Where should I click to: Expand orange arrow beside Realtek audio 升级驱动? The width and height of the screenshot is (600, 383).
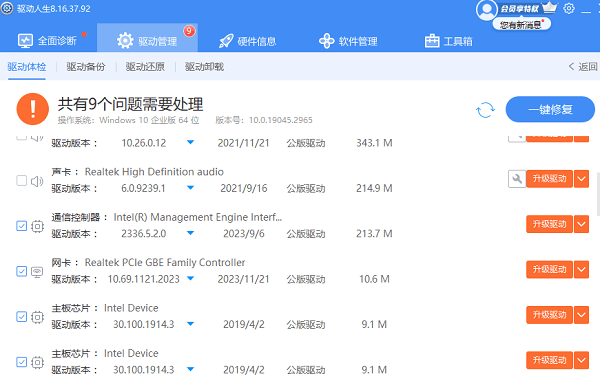click(x=581, y=179)
